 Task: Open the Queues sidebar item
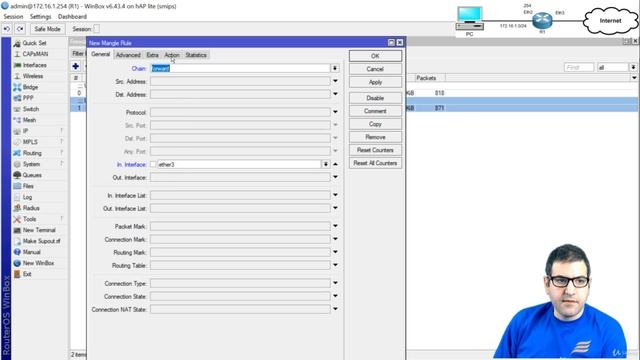[x=32, y=175]
